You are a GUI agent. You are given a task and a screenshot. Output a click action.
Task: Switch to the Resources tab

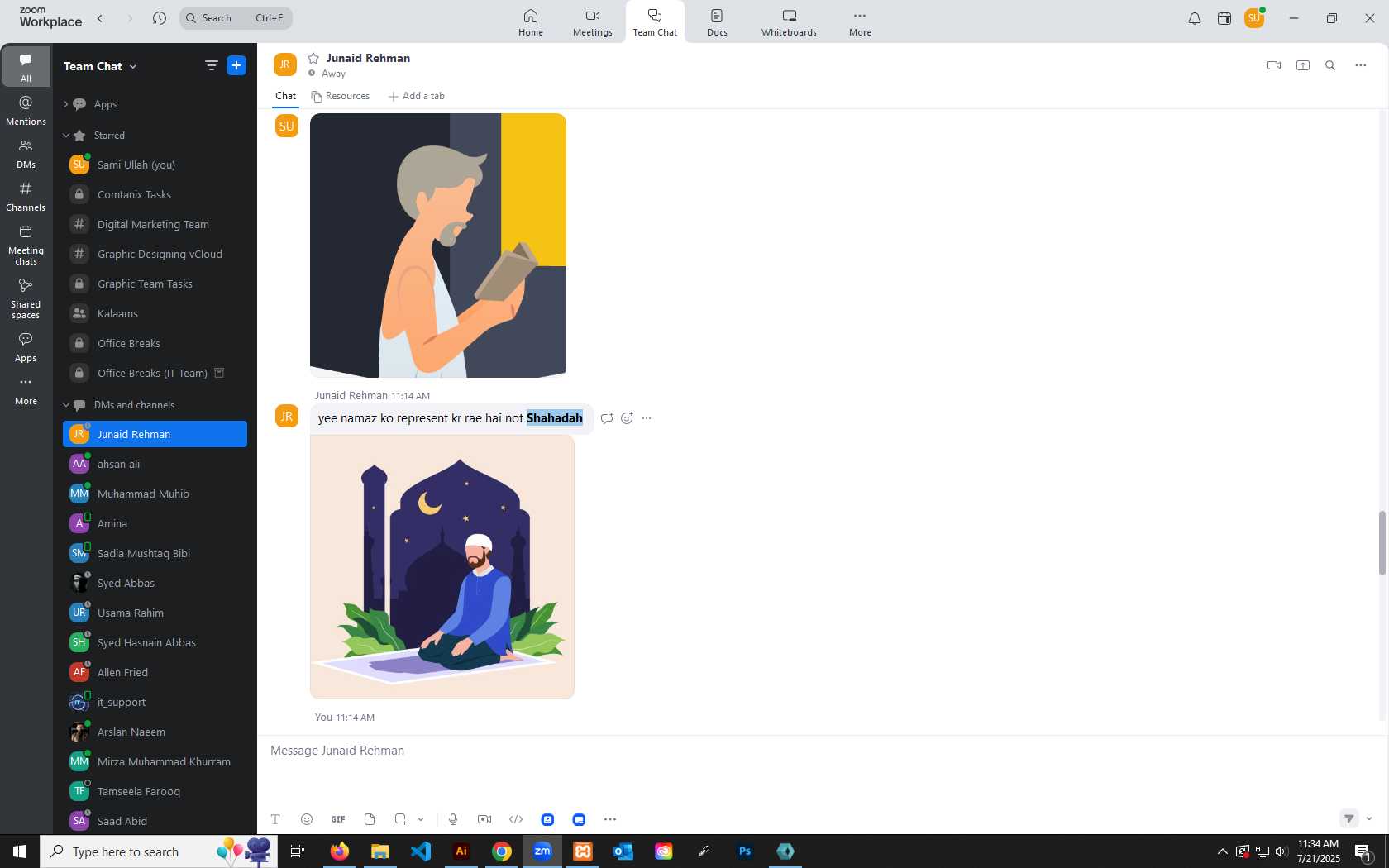(341, 96)
